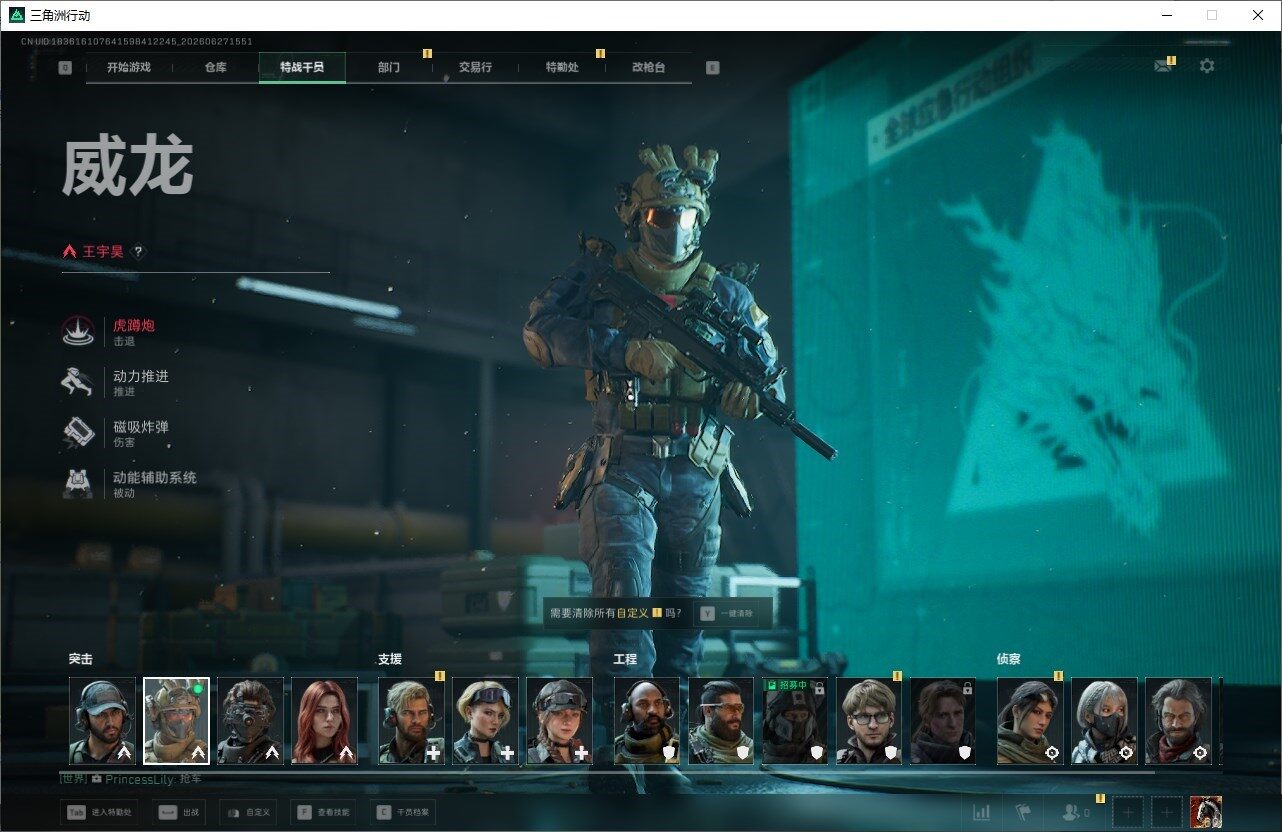1282x832 pixels.
Task: Select the 磁吸炸弹 skill icon
Action: coord(78,432)
